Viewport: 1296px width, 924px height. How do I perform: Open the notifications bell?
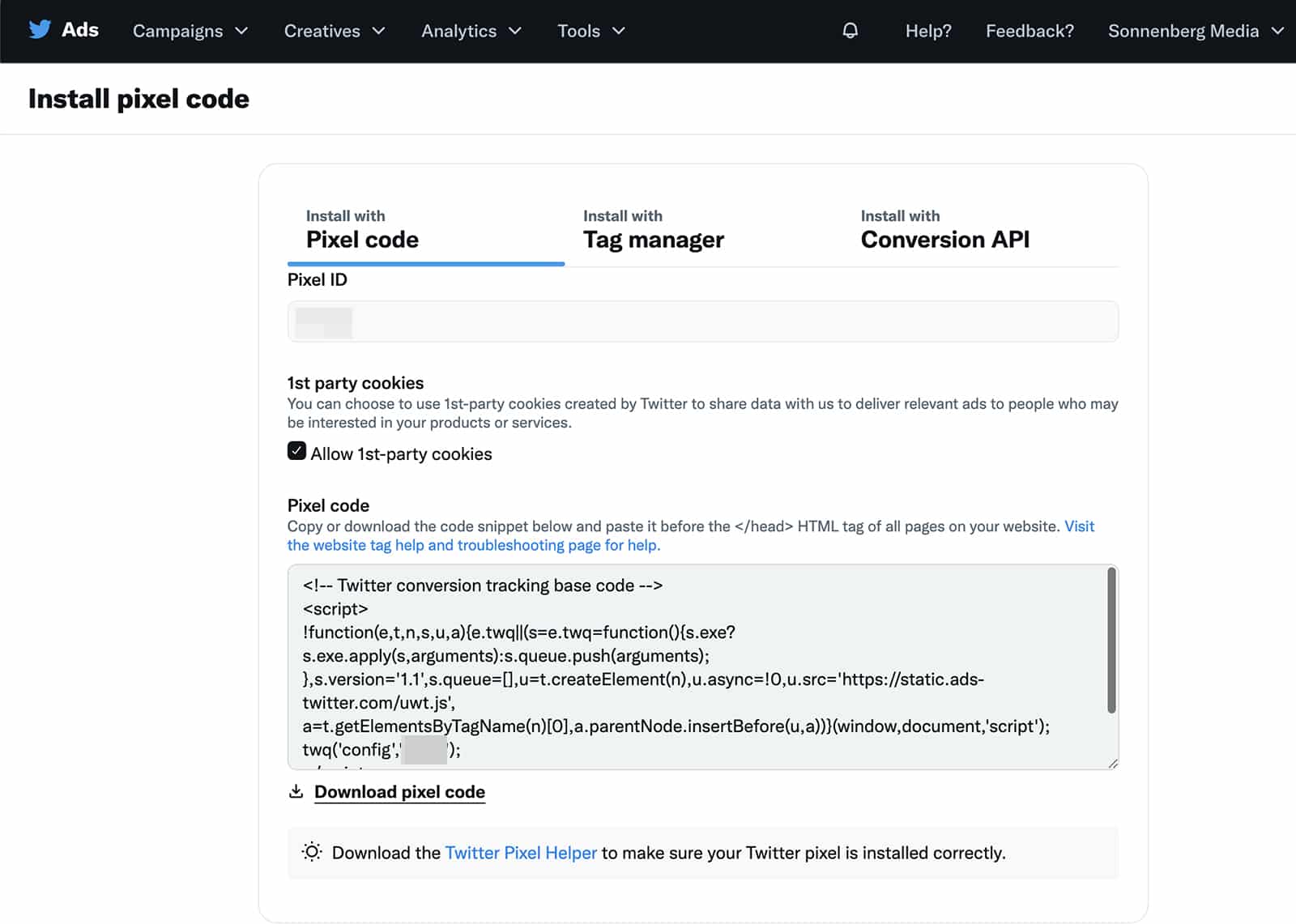[x=849, y=31]
